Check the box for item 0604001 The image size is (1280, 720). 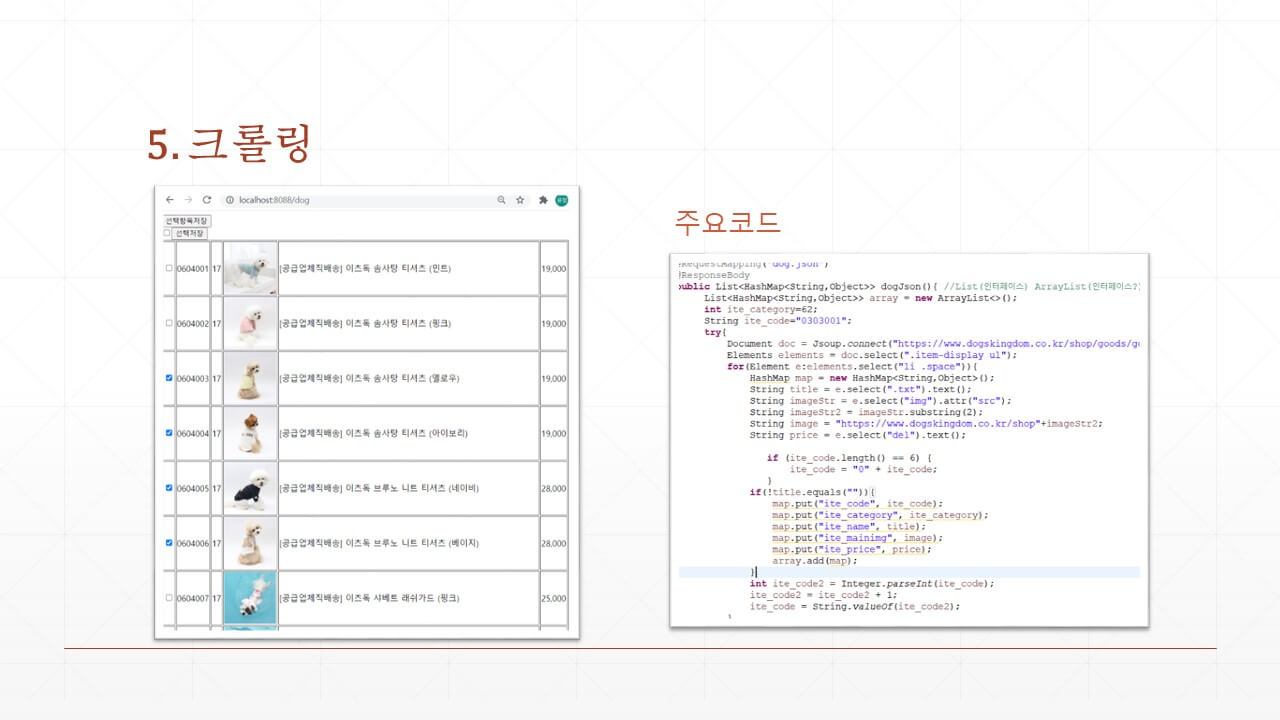point(168,268)
